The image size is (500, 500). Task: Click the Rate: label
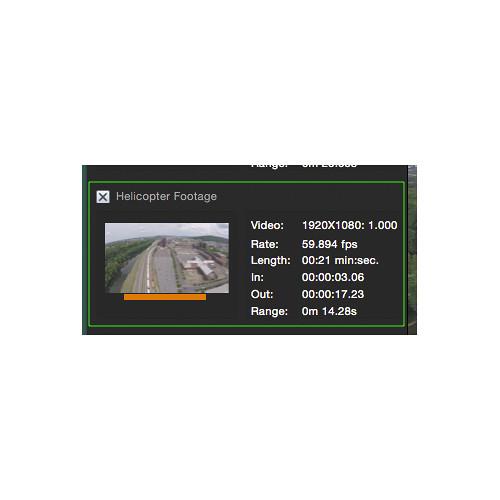coord(265,244)
